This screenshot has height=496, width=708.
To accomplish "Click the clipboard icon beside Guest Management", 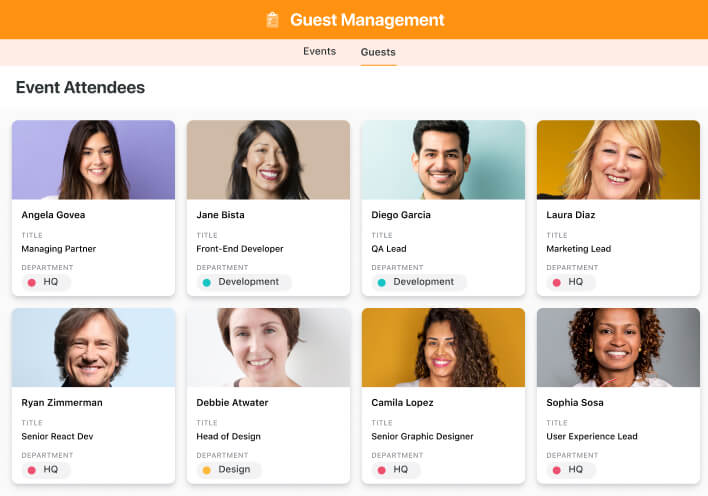I will (272, 20).
